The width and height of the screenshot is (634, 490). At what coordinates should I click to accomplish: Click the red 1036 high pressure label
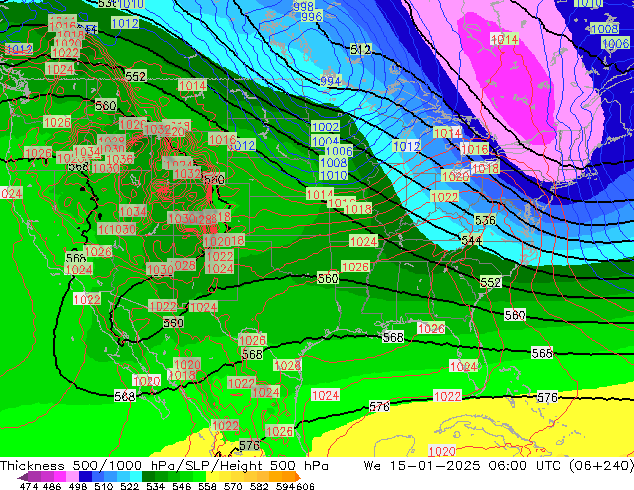click(120, 159)
